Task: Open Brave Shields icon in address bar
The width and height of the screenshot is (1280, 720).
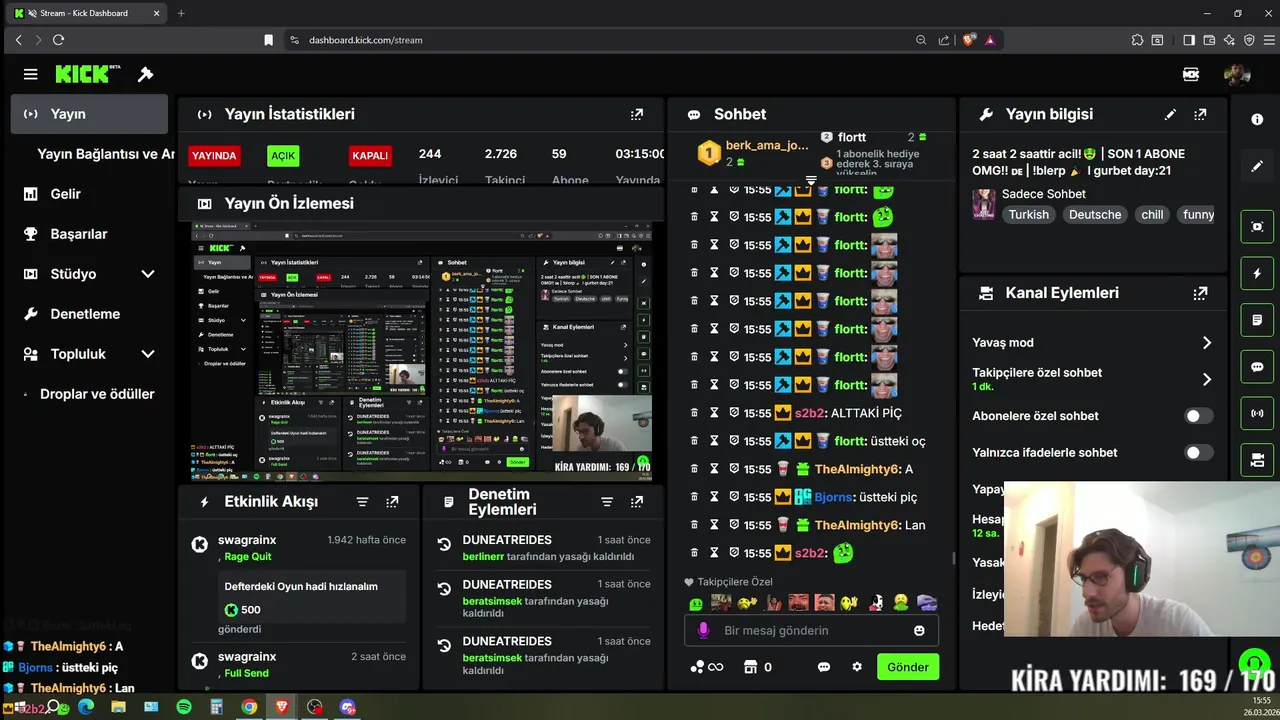Action: (x=968, y=40)
